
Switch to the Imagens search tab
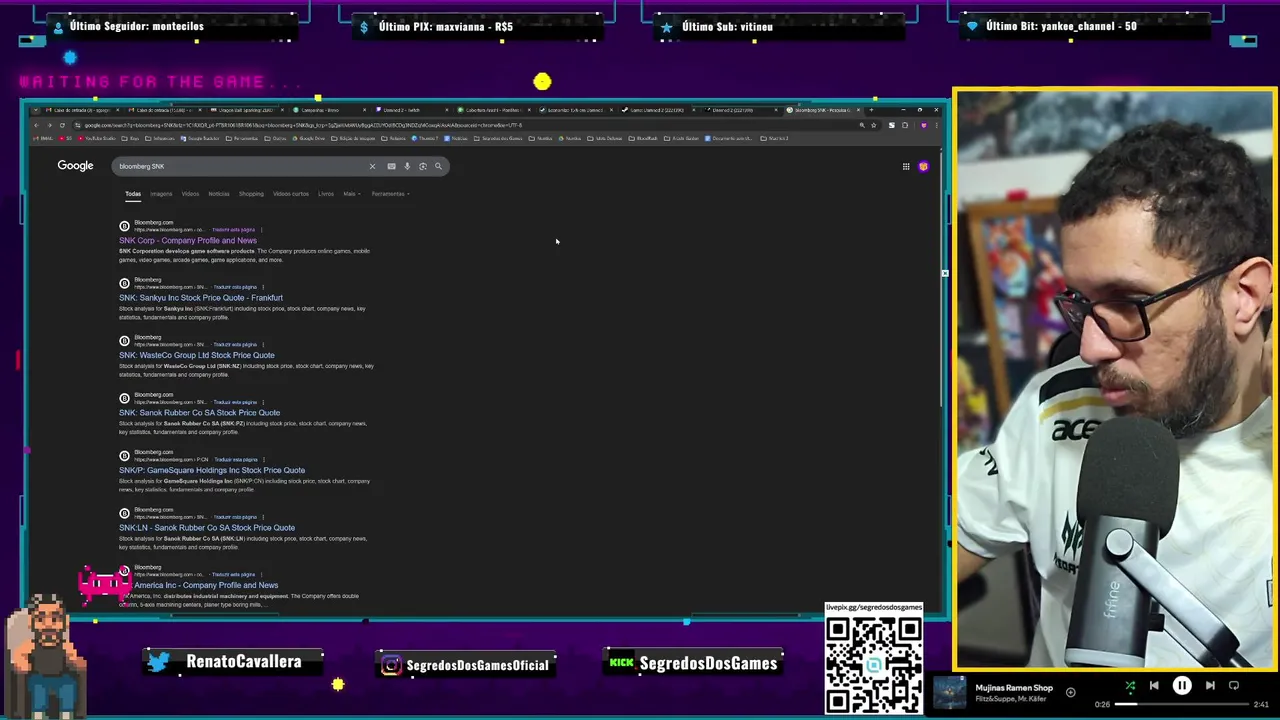pyautogui.click(x=161, y=194)
